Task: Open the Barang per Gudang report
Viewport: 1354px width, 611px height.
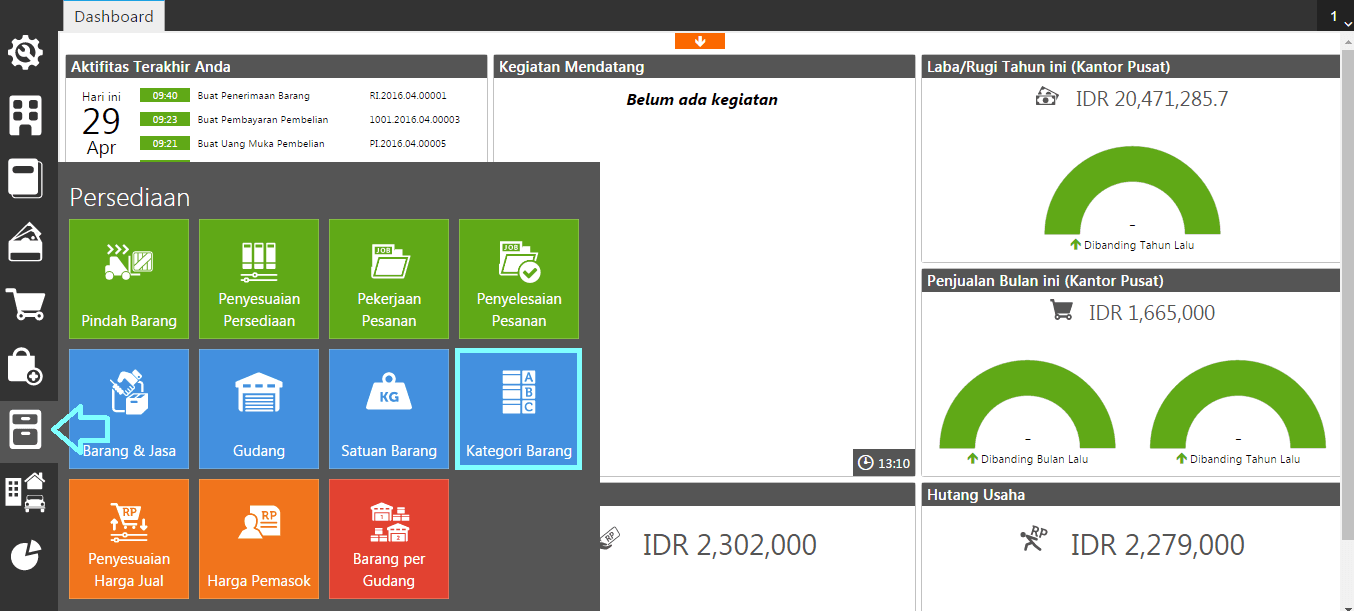Action: tap(388, 539)
